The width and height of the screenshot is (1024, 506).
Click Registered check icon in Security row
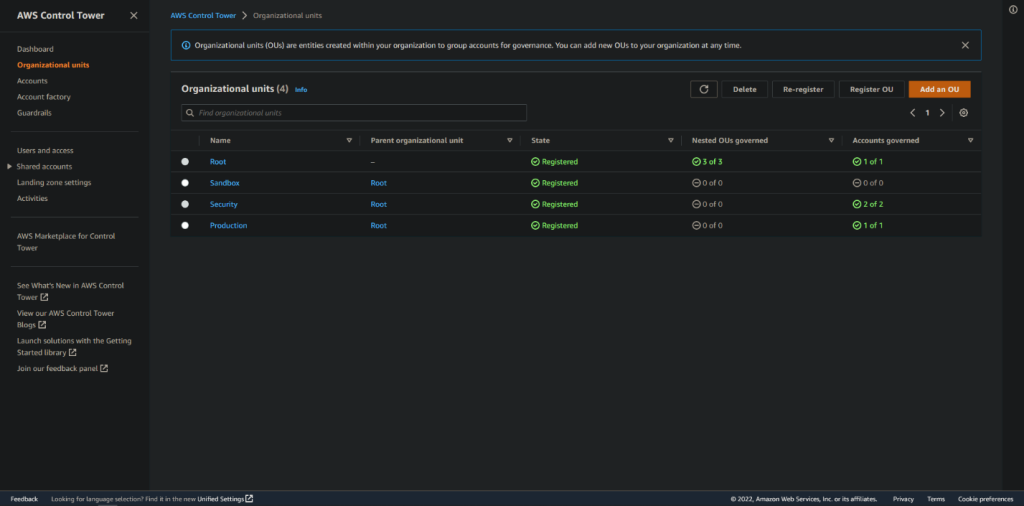tap(536, 204)
